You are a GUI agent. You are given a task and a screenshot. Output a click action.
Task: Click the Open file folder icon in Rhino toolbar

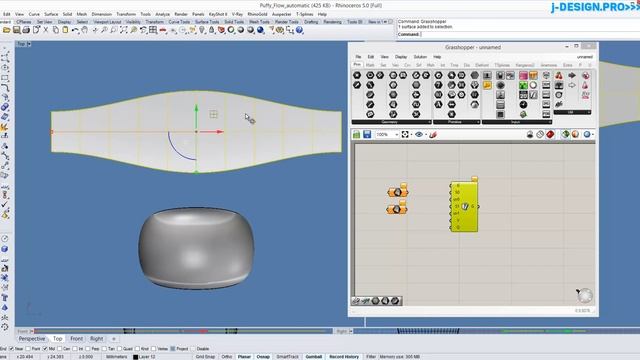tap(7, 30)
